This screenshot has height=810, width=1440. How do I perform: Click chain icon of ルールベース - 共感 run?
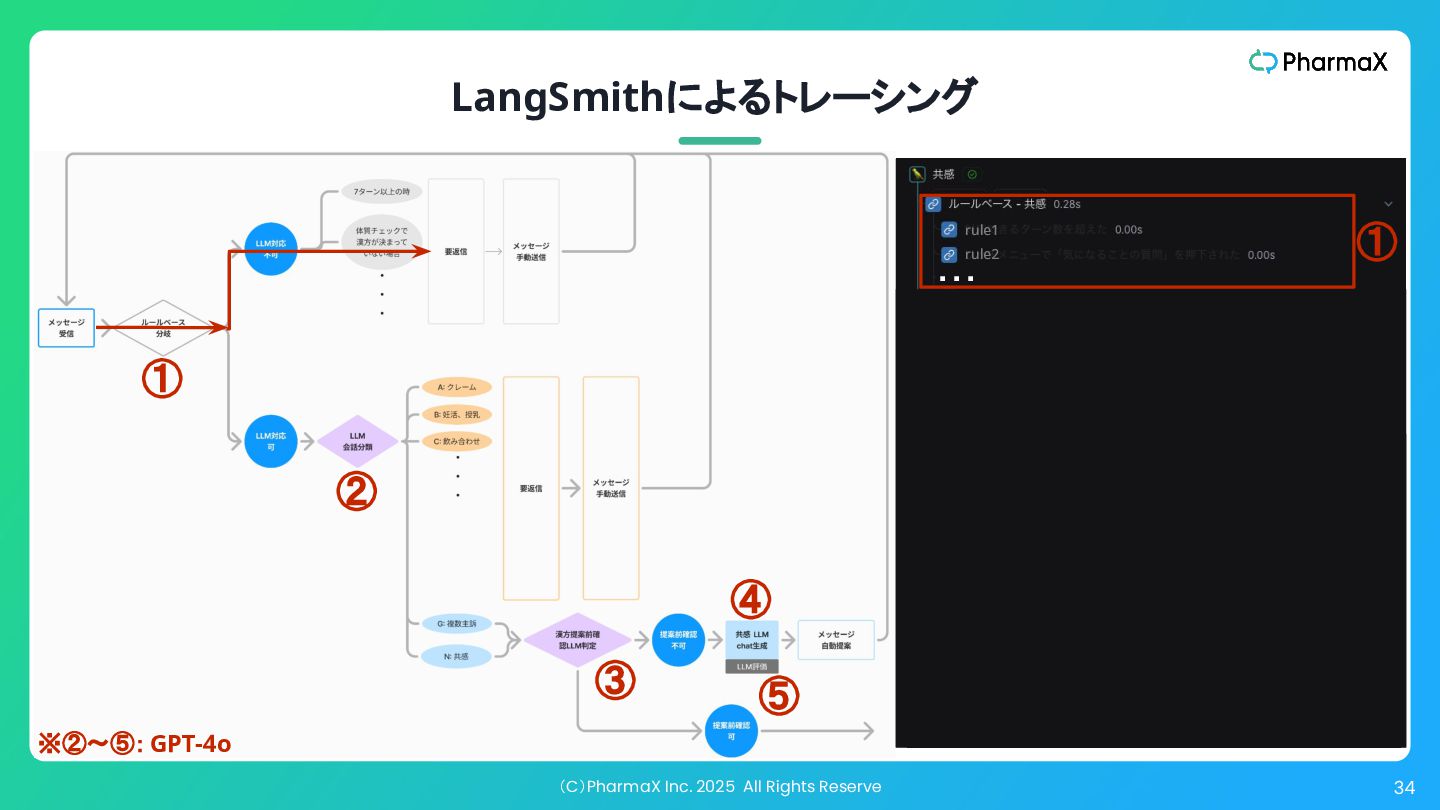(x=933, y=204)
